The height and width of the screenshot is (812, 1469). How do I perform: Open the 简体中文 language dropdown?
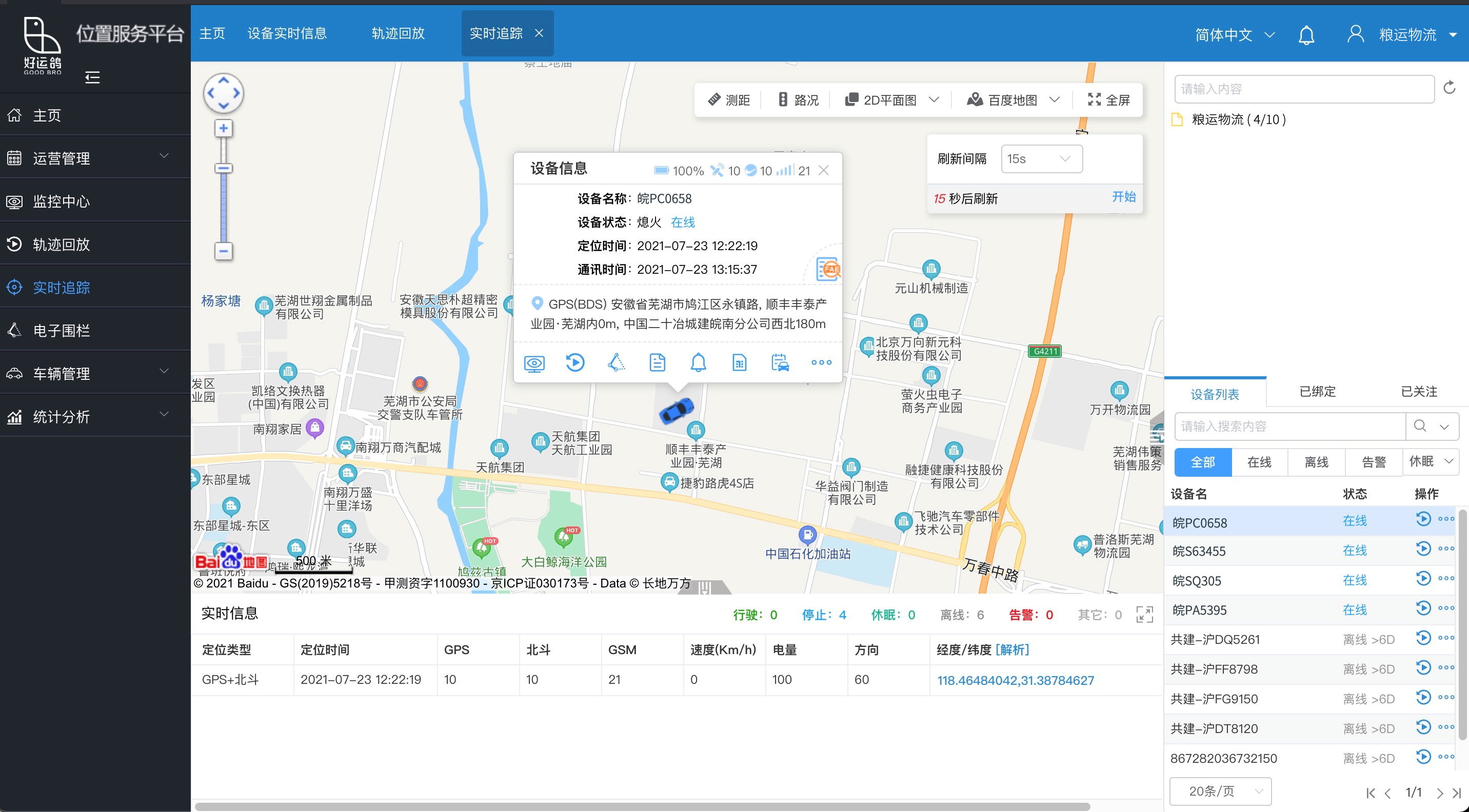click(1234, 35)
